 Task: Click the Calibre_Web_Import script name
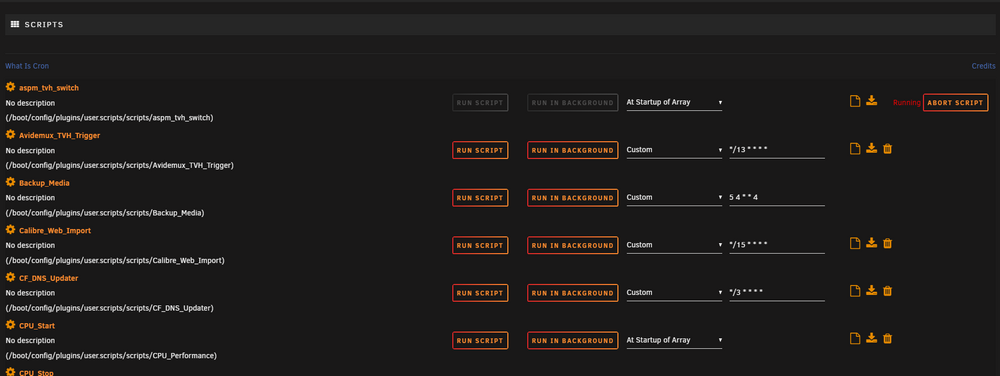55,231
